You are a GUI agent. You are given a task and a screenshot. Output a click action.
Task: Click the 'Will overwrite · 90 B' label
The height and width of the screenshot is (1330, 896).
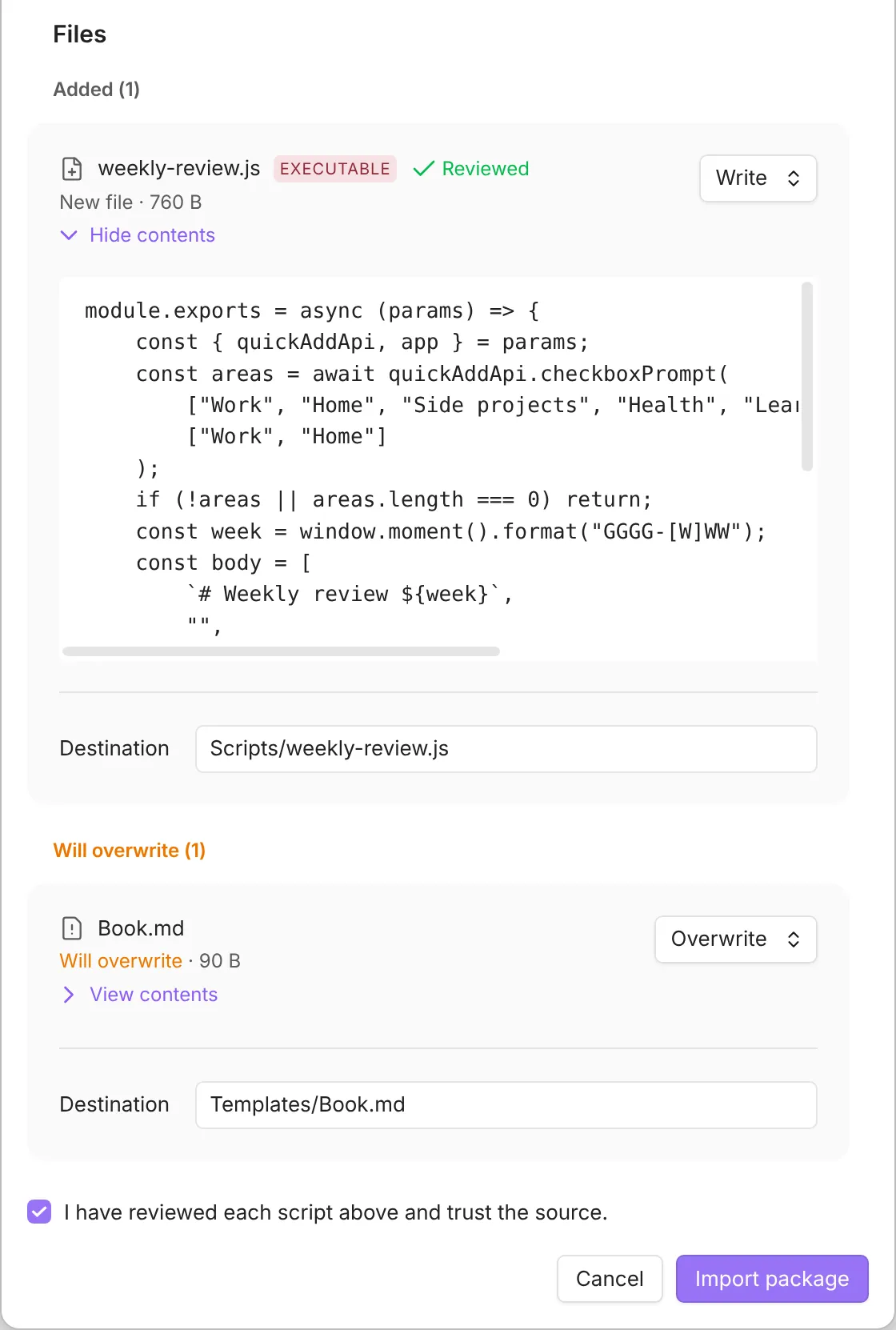pyautogui.click(x=150, y=961)
